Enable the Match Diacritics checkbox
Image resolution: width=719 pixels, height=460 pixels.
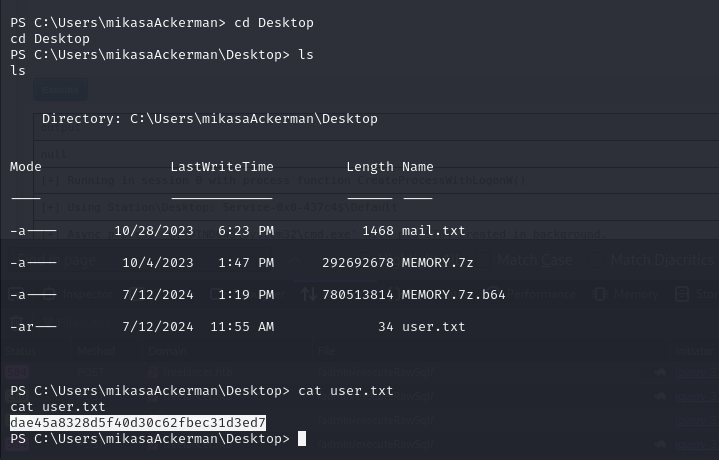click(596, 260)
